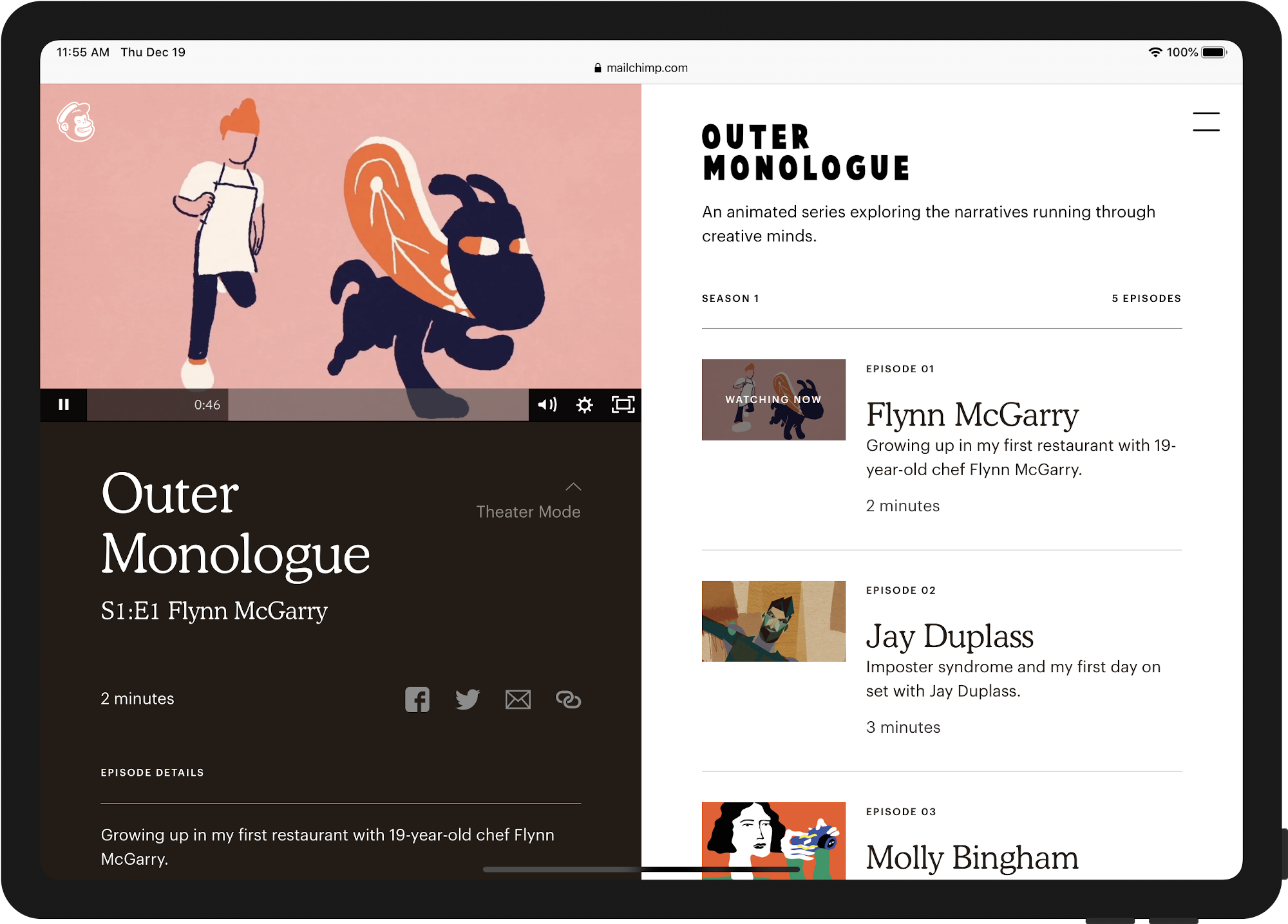Click the '3 minutes' duration text
The image size is (1288, 924).
coord(903,728)
